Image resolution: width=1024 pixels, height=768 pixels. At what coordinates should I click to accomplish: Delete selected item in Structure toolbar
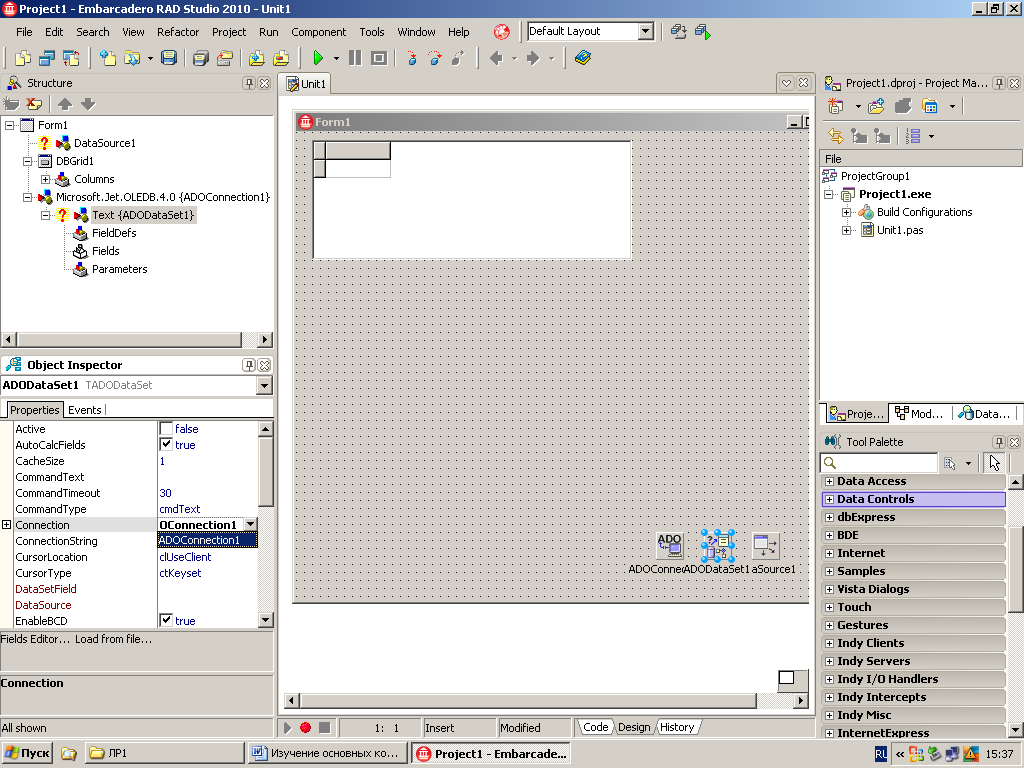point(34,104)
